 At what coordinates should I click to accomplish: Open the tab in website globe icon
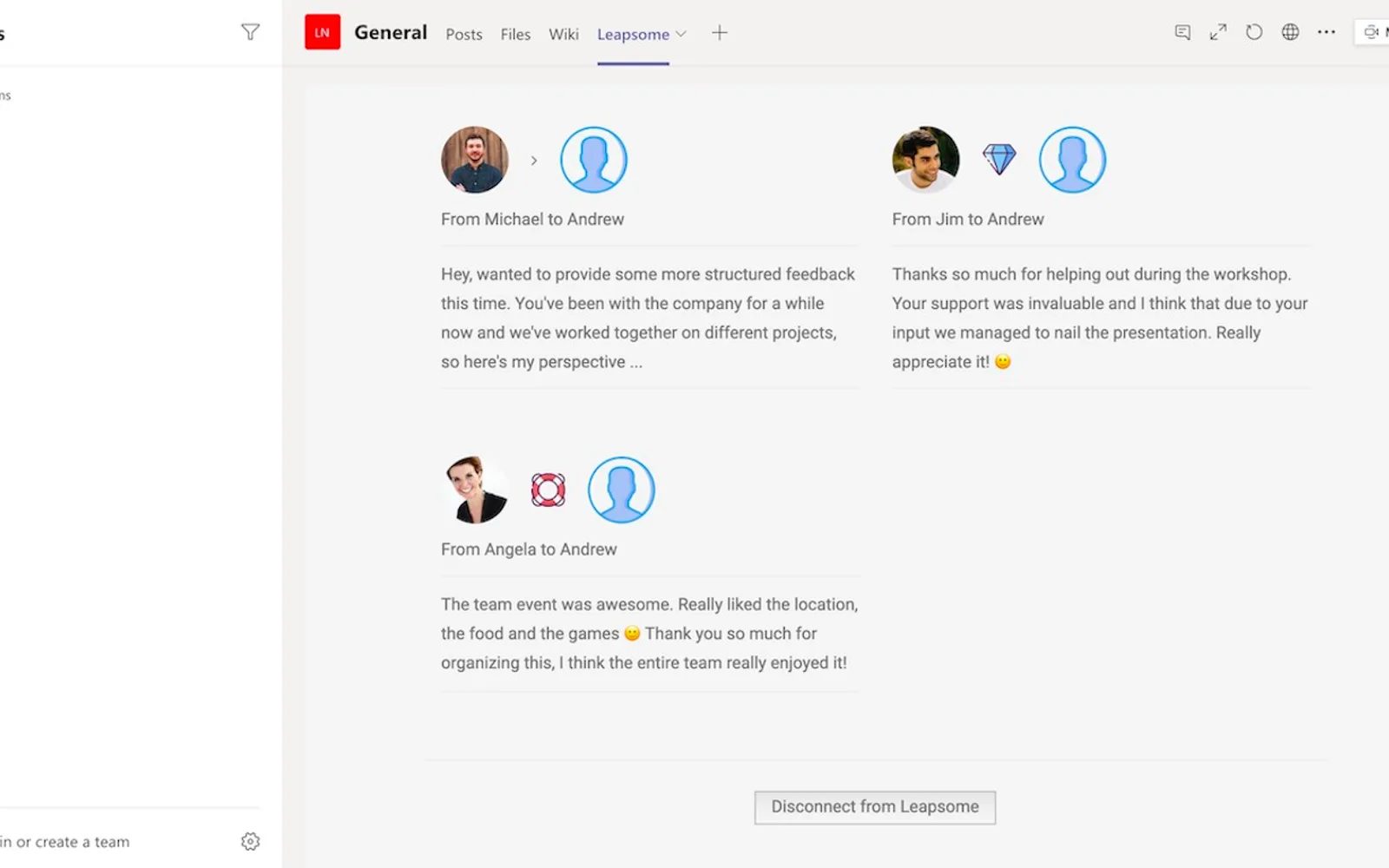point(1291,32)
